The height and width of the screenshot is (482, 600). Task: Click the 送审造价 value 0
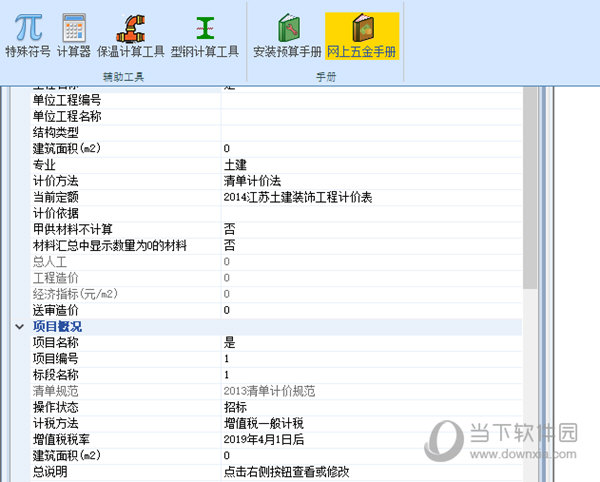[372, 310]
